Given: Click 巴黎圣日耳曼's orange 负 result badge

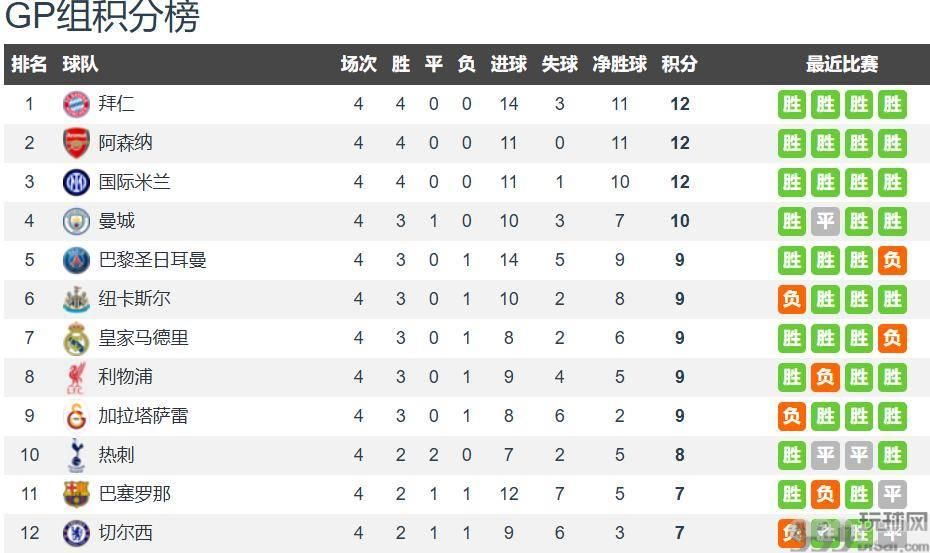Looking at the screenshot, I should tap(891, 260).
